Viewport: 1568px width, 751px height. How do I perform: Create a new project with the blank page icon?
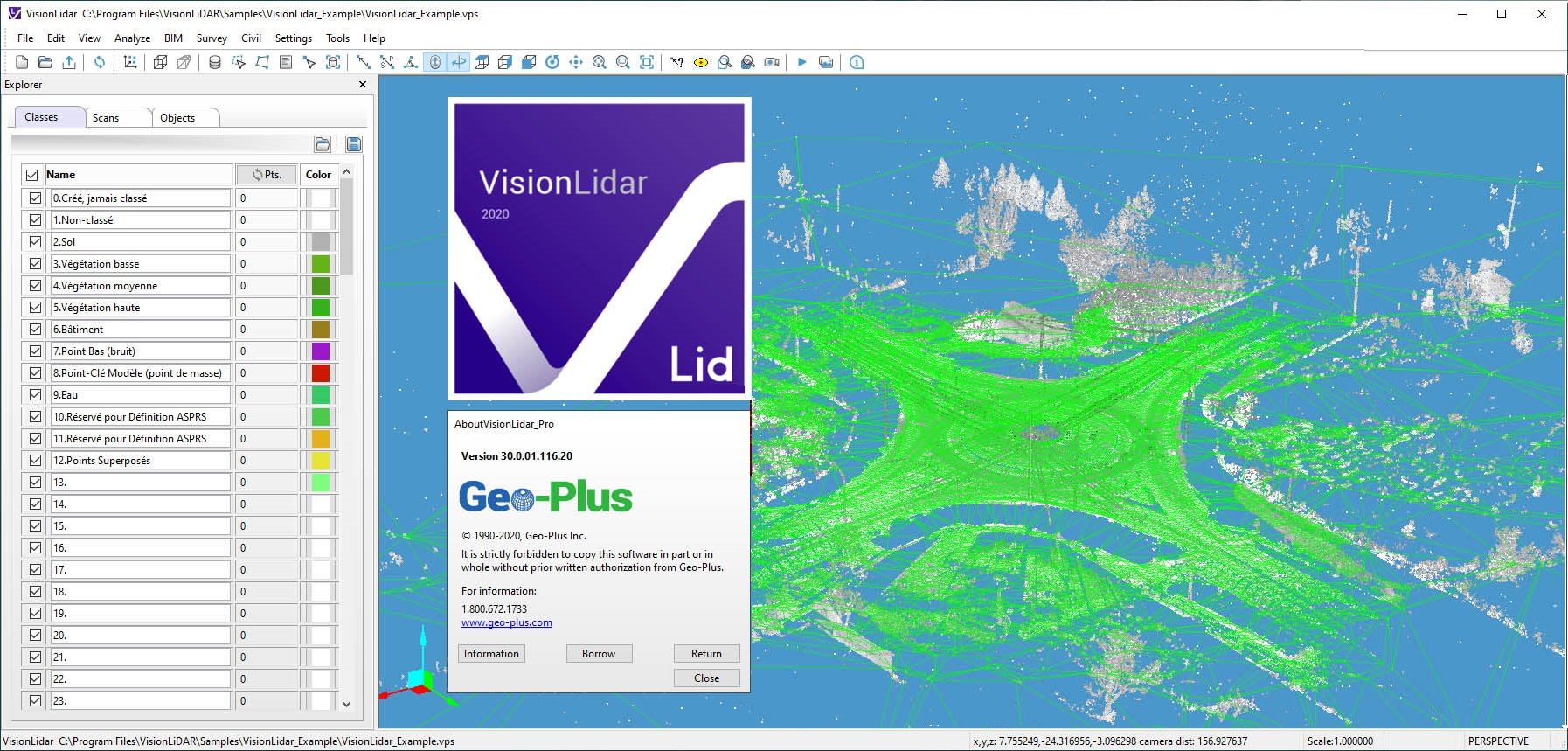(x=22, y=62)
